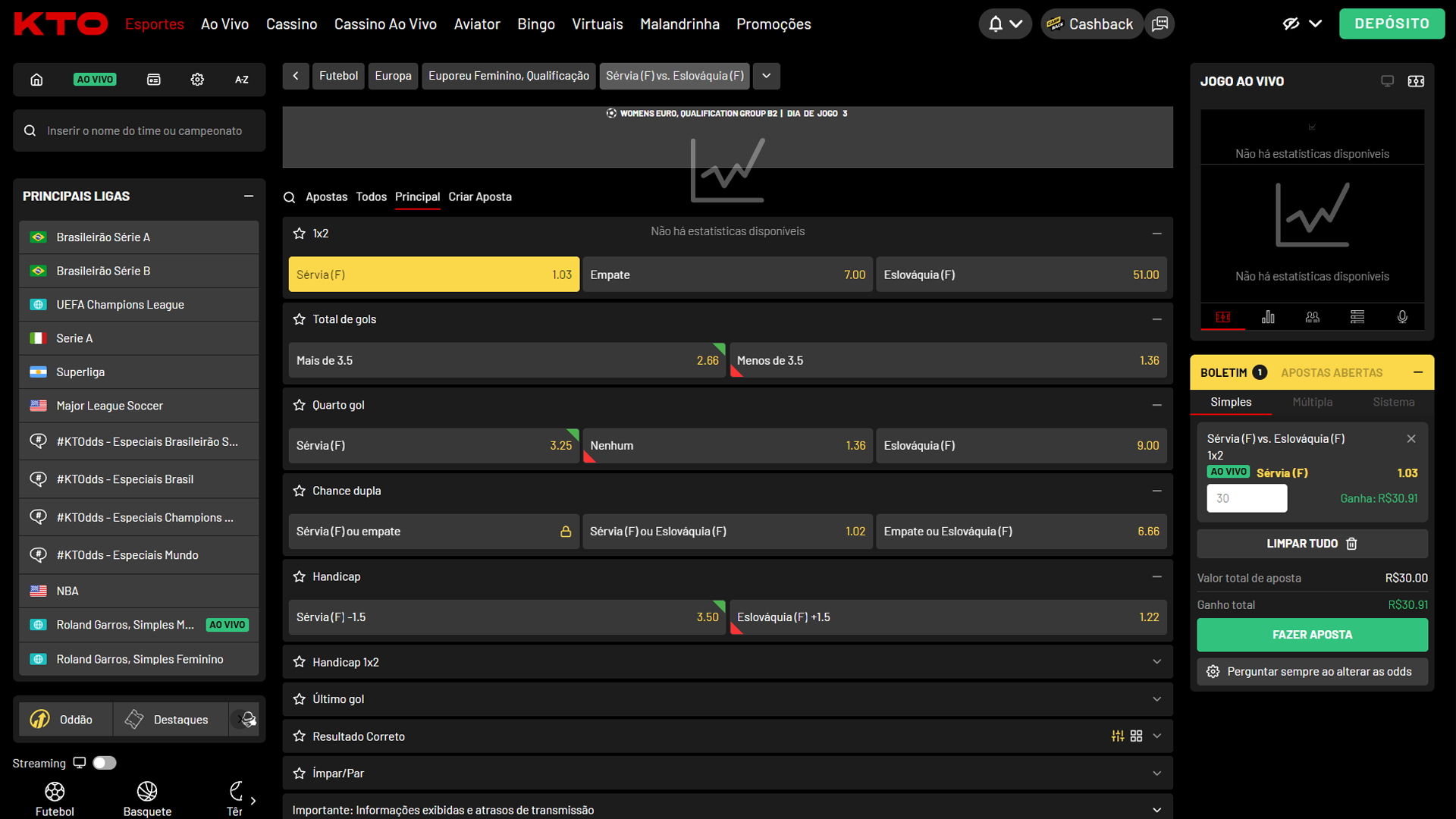Viewport: 1456px width, 819px height.
Task: Select Empate 7.00 odds
Action: tap(727, 275)
